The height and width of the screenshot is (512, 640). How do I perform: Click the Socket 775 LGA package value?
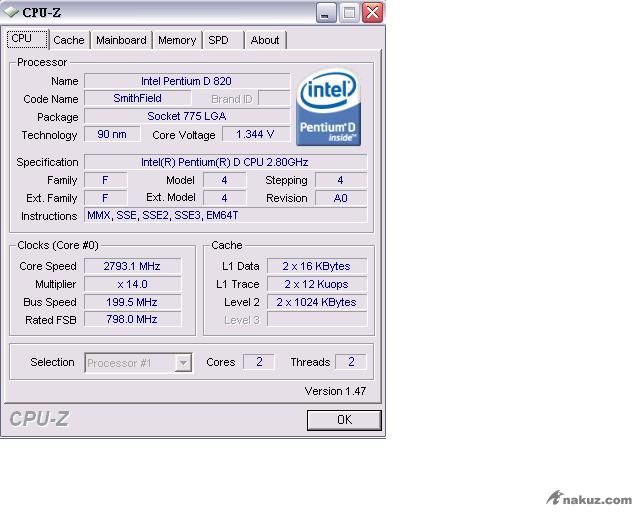point(187,116)
